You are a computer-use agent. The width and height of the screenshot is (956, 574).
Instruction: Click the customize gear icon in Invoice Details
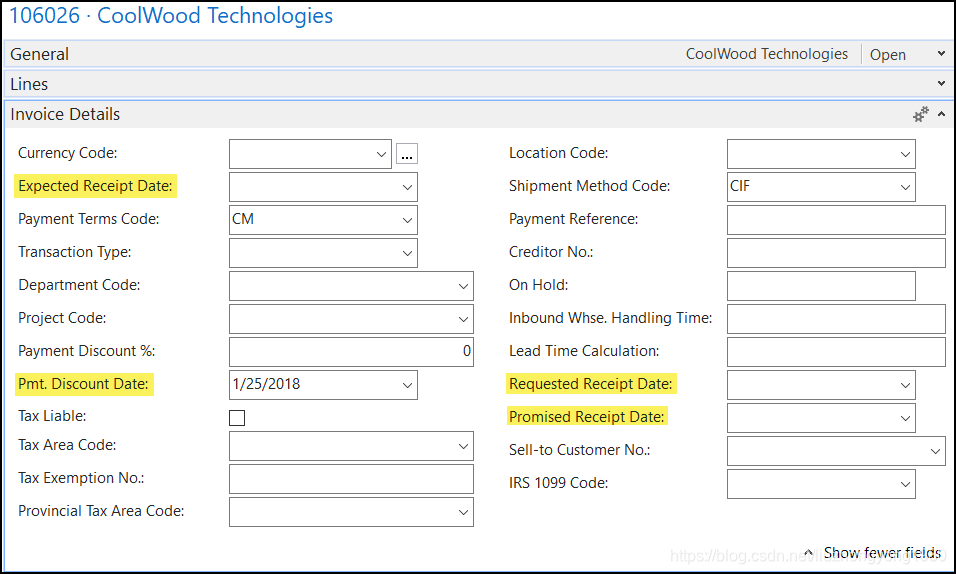click(920, 114)
